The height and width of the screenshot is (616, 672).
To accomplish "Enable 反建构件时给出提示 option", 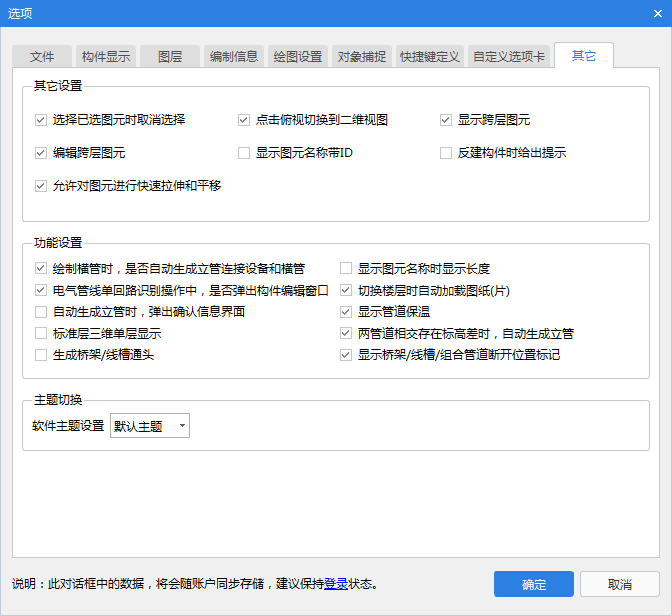I will [447, 153].
